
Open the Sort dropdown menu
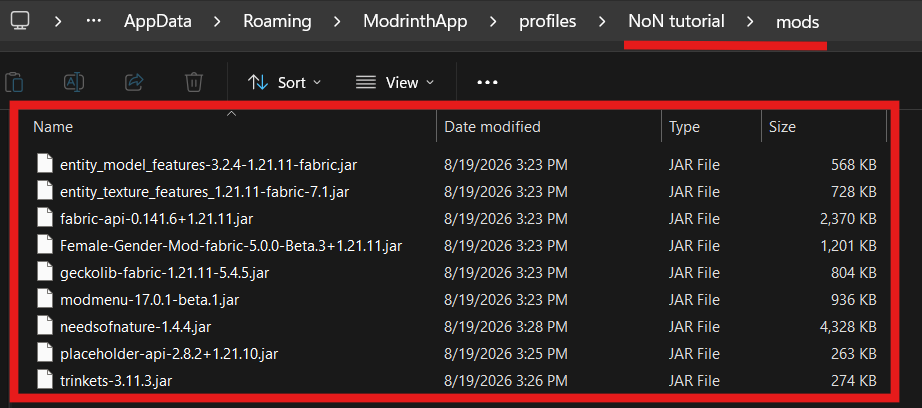pyautogui.click(x=285, y=83)
